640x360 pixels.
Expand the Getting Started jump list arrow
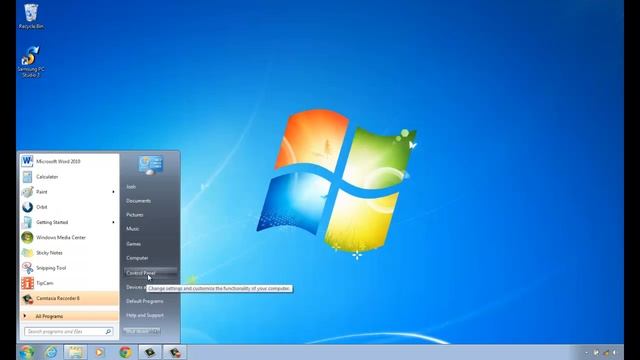point(113,222)
